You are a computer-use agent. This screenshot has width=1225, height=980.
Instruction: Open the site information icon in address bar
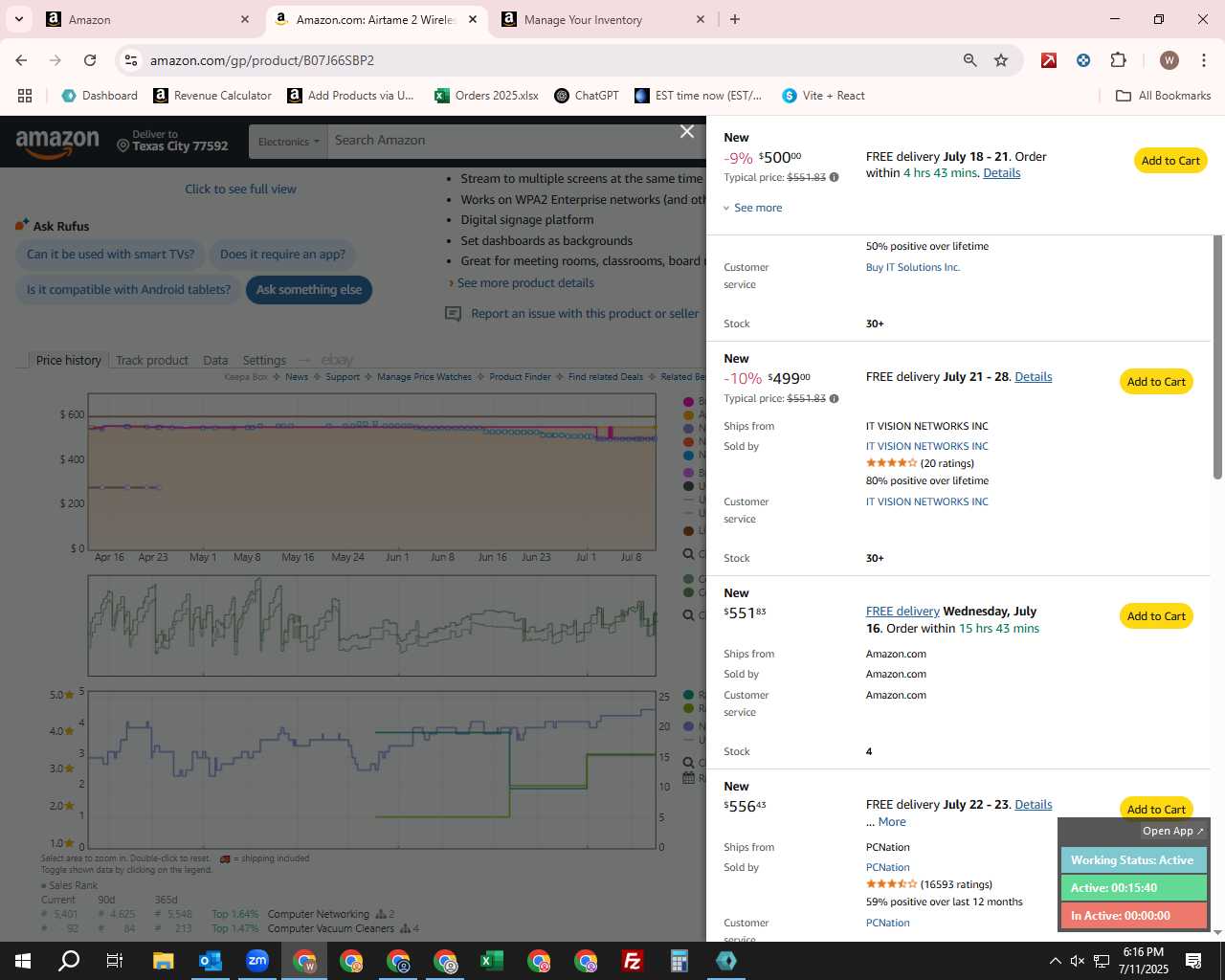point(131,60)
